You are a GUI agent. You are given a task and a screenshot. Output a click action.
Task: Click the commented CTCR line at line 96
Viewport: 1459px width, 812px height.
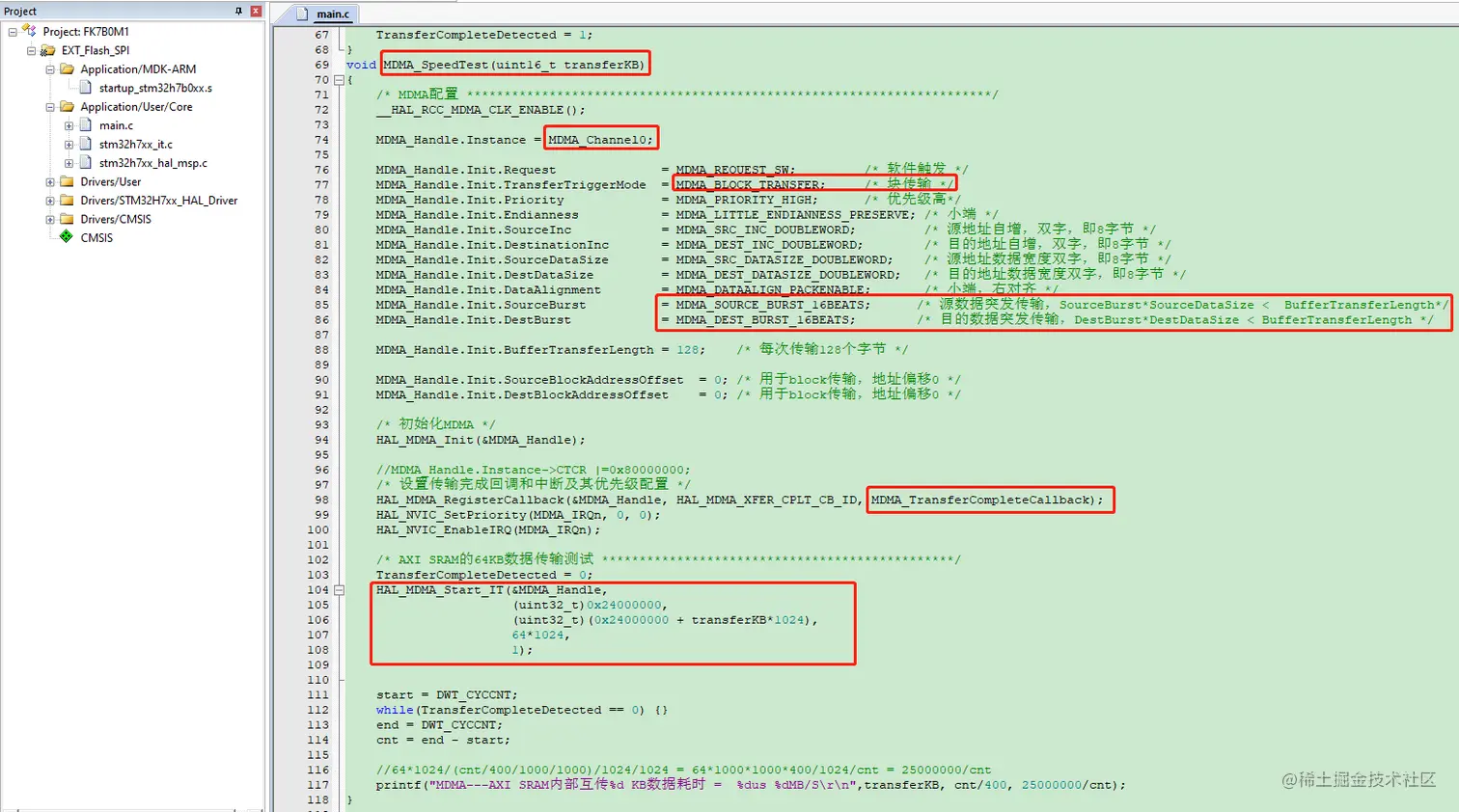click(534, 470)
